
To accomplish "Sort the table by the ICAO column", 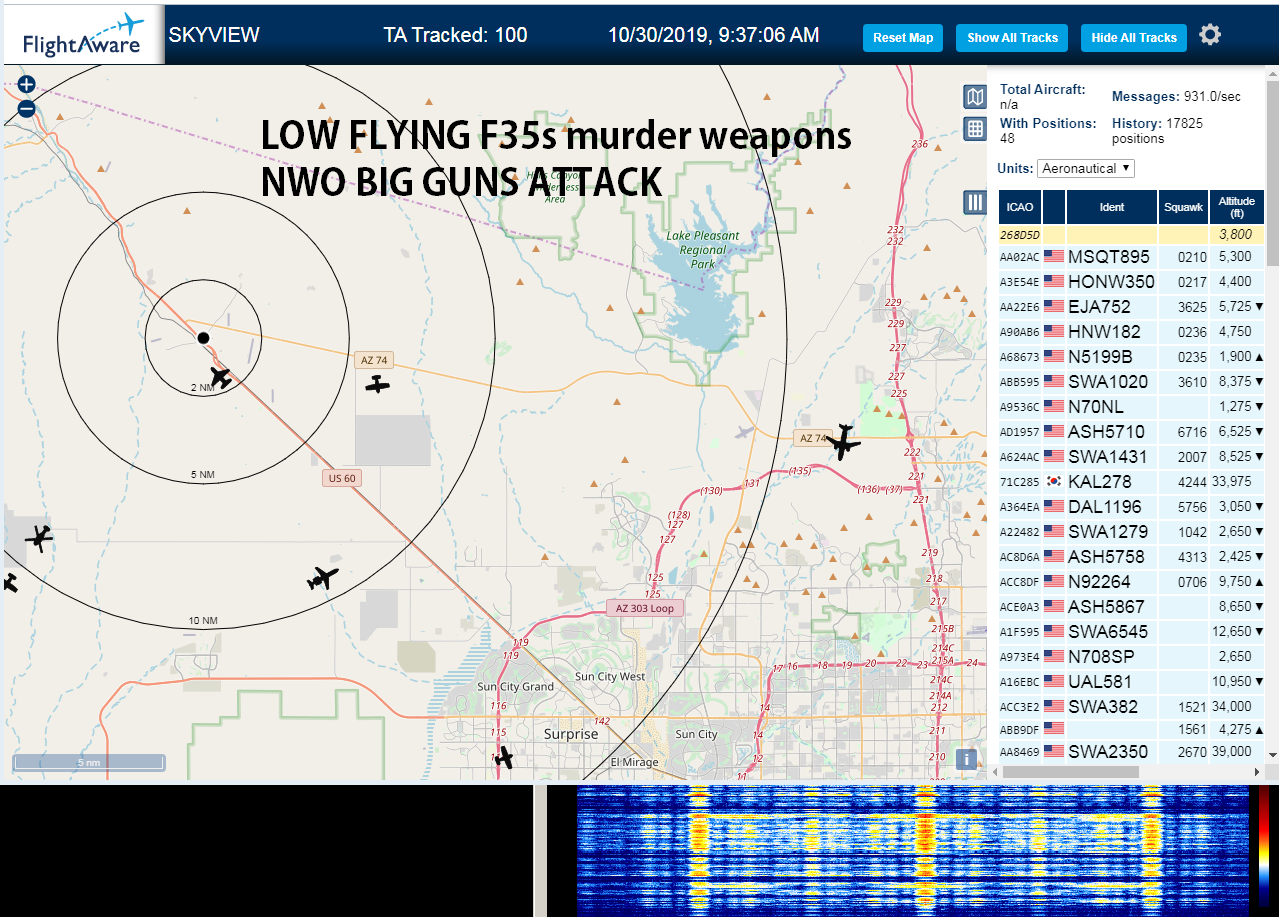I will click(1020, 207).
